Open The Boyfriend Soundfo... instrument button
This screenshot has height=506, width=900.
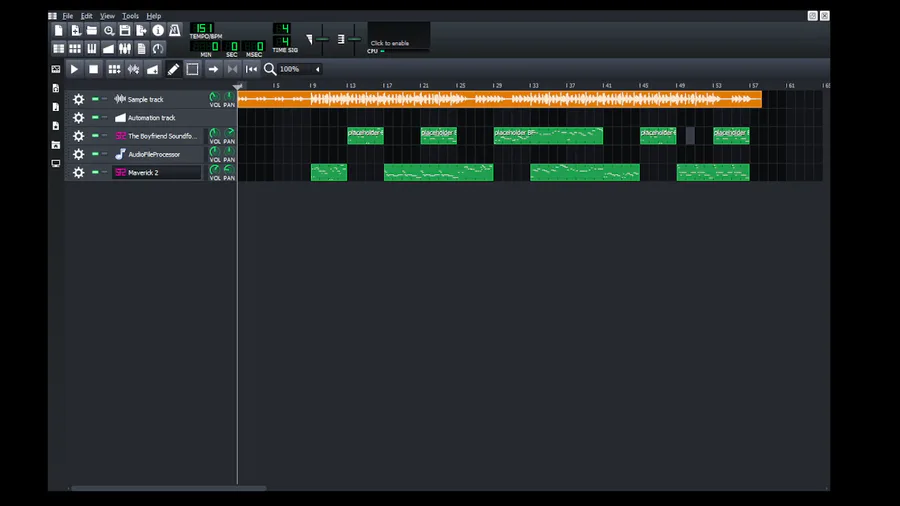click(157, 136)
